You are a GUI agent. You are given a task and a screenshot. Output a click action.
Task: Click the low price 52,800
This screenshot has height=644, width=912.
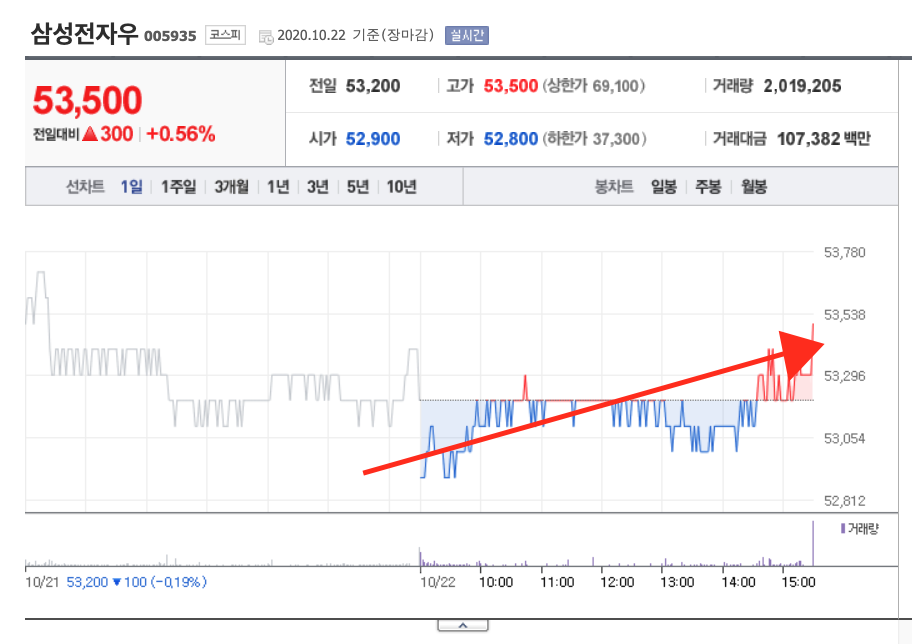tap(511, 139)
